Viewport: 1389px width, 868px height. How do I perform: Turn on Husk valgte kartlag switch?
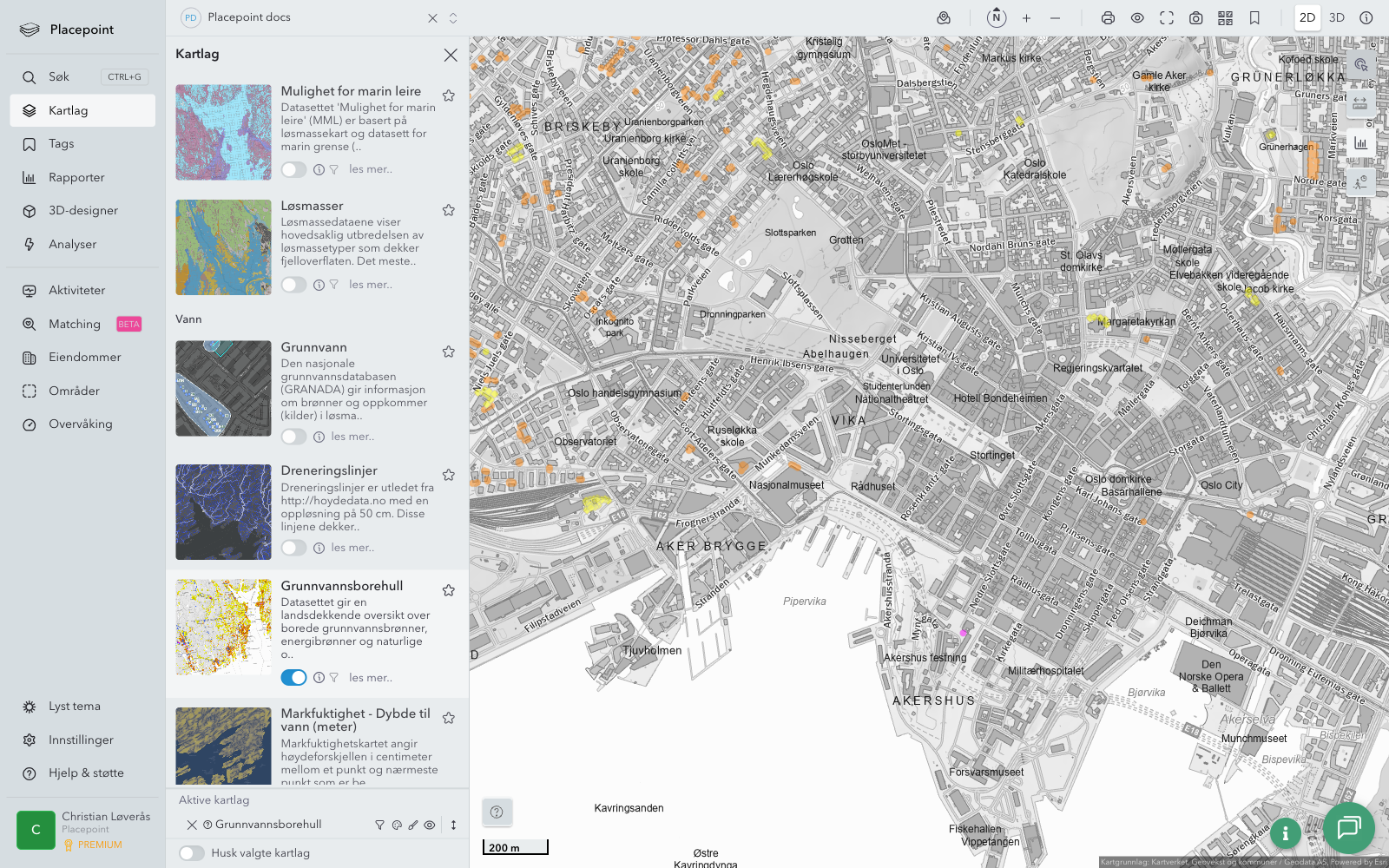(x=192, y=853)
